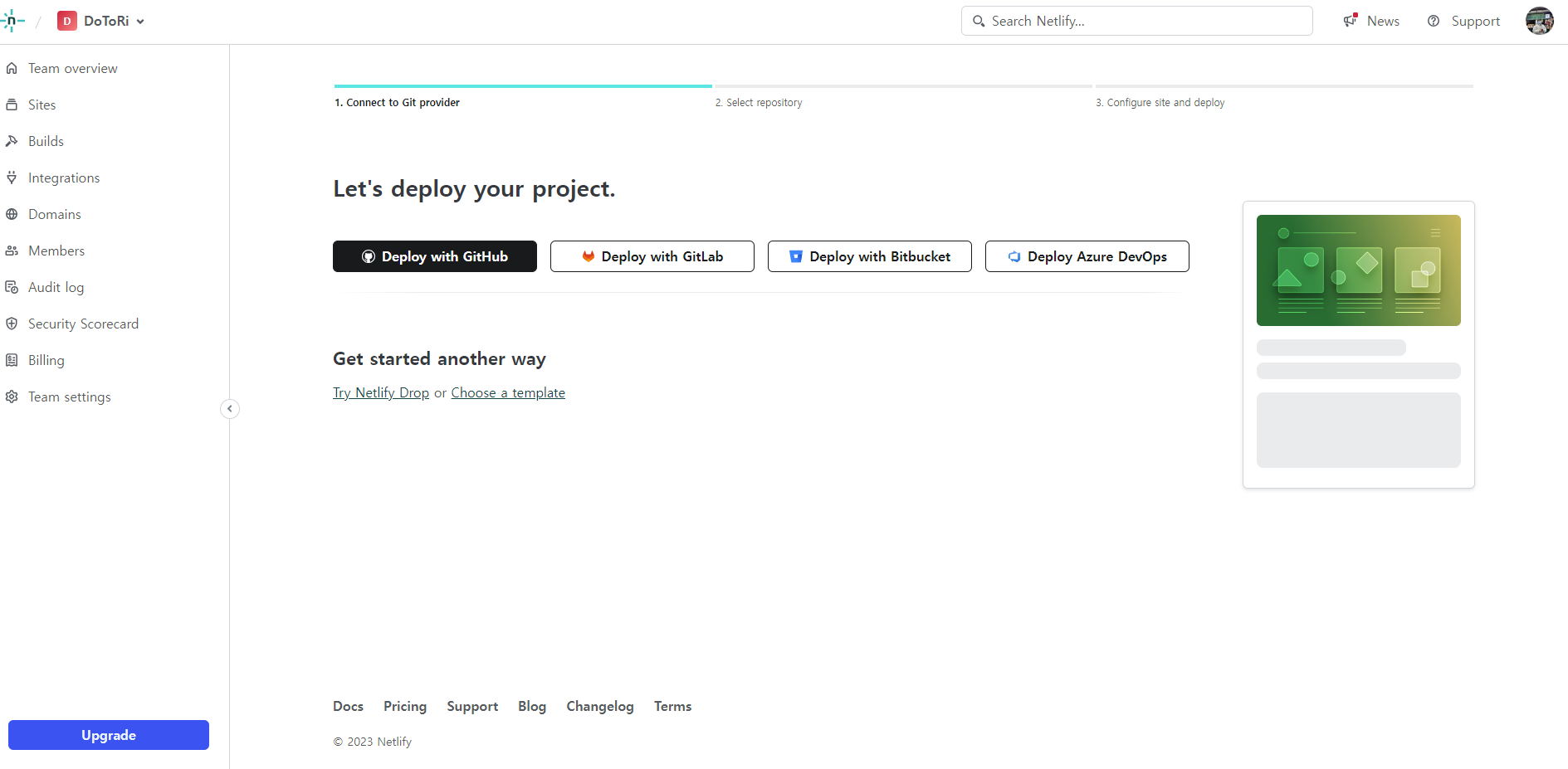The height and width of the screenshot is (769, 1568).
Task: Select Deploy with Bitbucket
Action: (x=870, y=256)
